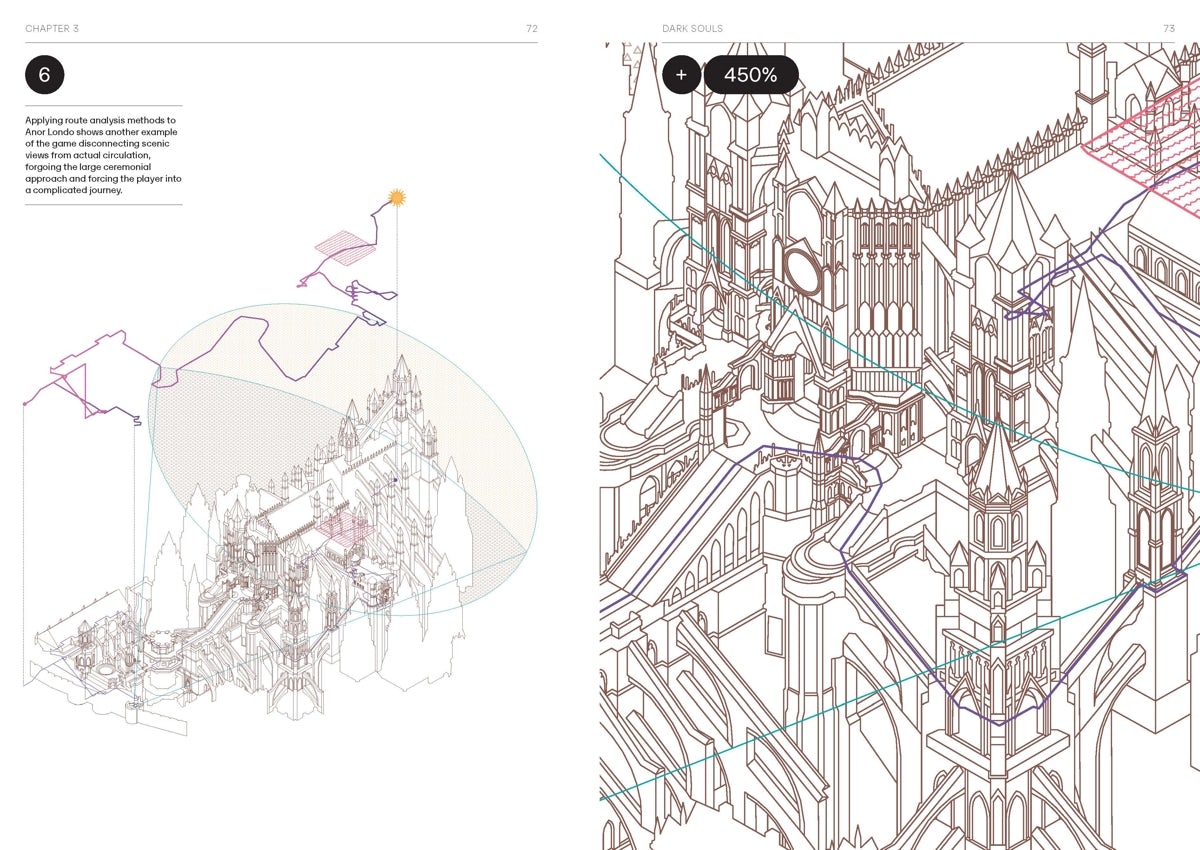Click the plus zoom button
The width and height of the screenshot is (1200, 850).
(x=681, y=75)
